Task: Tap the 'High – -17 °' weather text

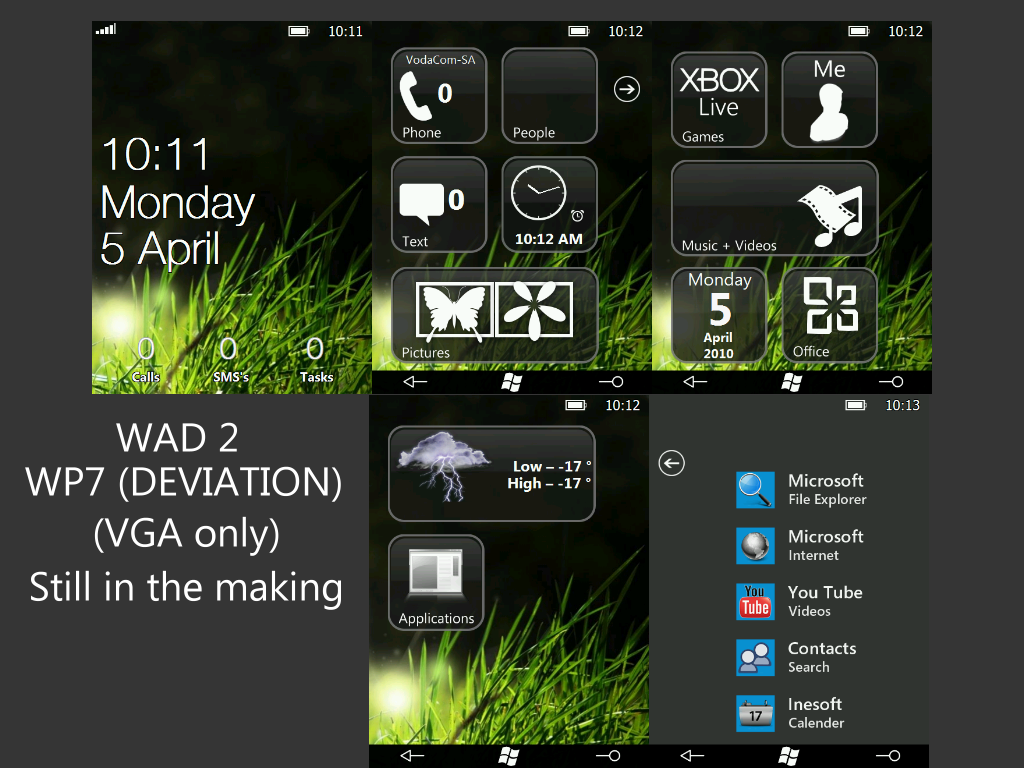Action: 549,484
